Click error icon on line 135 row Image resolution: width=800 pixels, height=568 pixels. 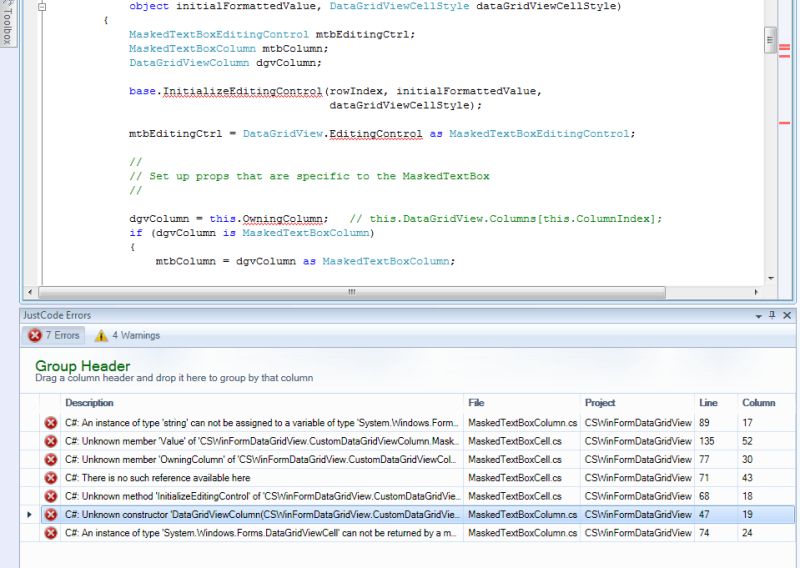pos(51,441)
